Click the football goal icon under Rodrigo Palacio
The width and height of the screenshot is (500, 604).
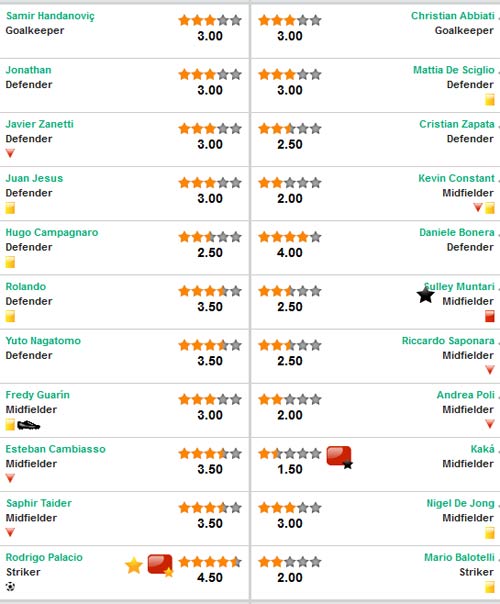10,587
